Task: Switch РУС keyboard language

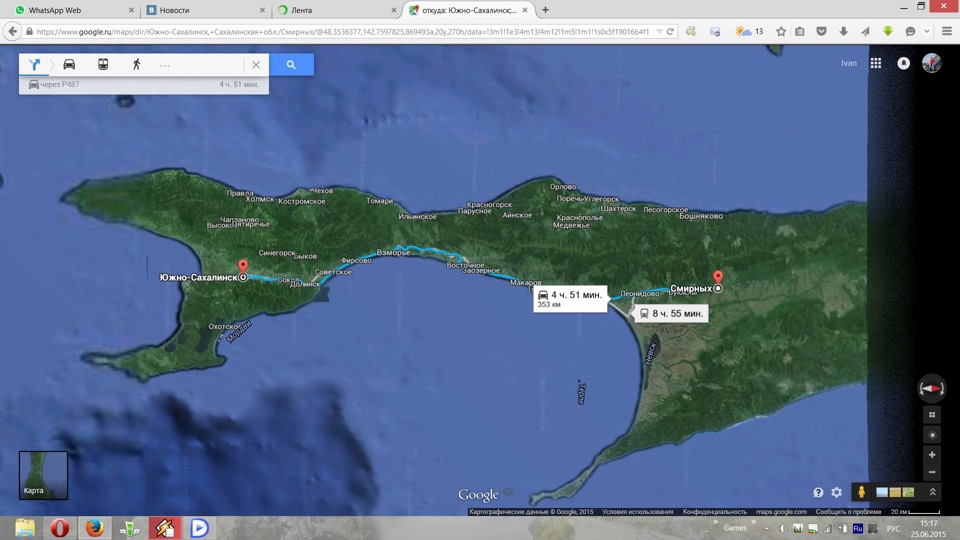Action: 893,528
